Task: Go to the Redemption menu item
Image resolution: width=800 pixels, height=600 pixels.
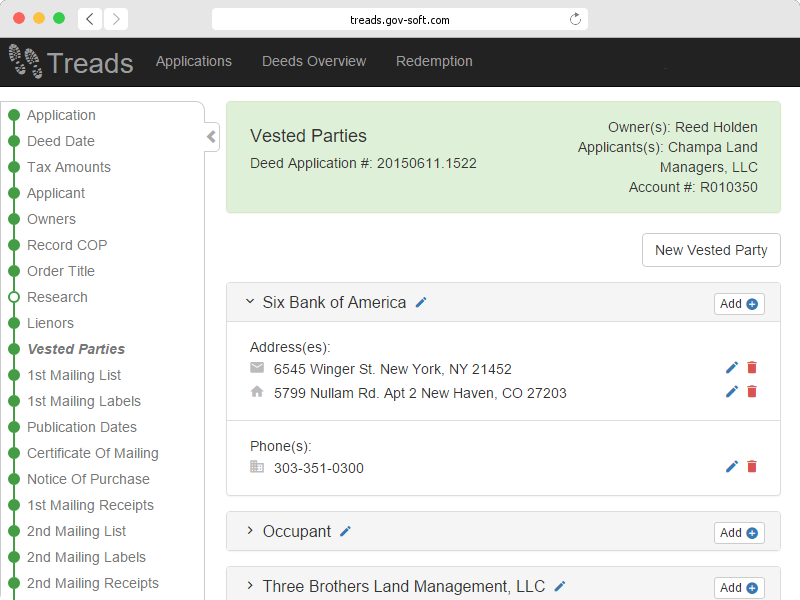Action: click(x=434, y=61)
